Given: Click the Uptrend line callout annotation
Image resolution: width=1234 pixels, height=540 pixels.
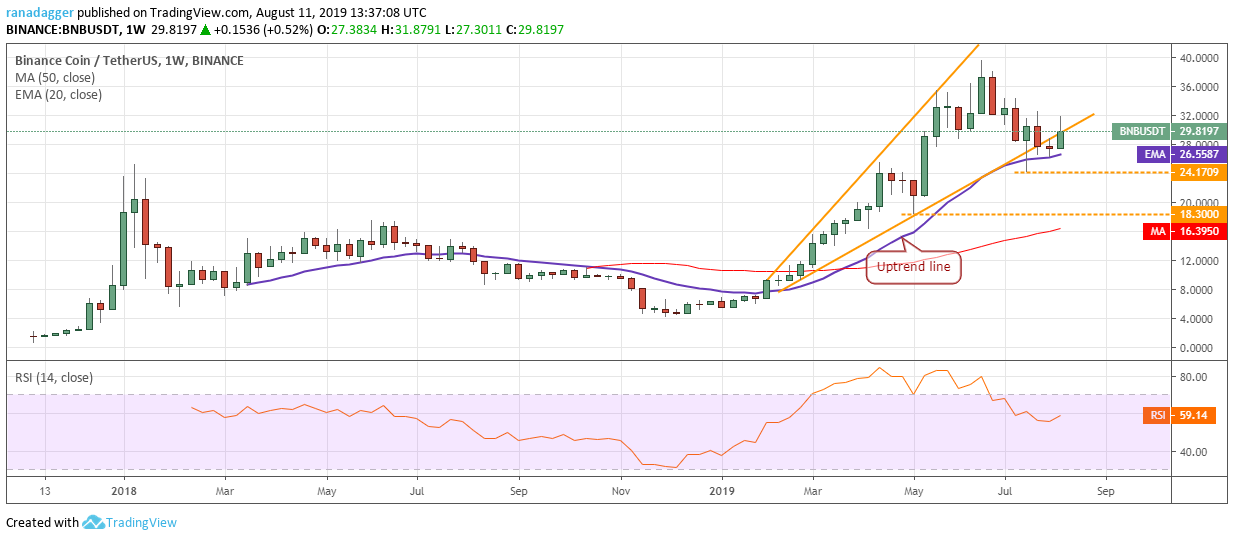Looking at the screenshot, I should tap(914, 267).
